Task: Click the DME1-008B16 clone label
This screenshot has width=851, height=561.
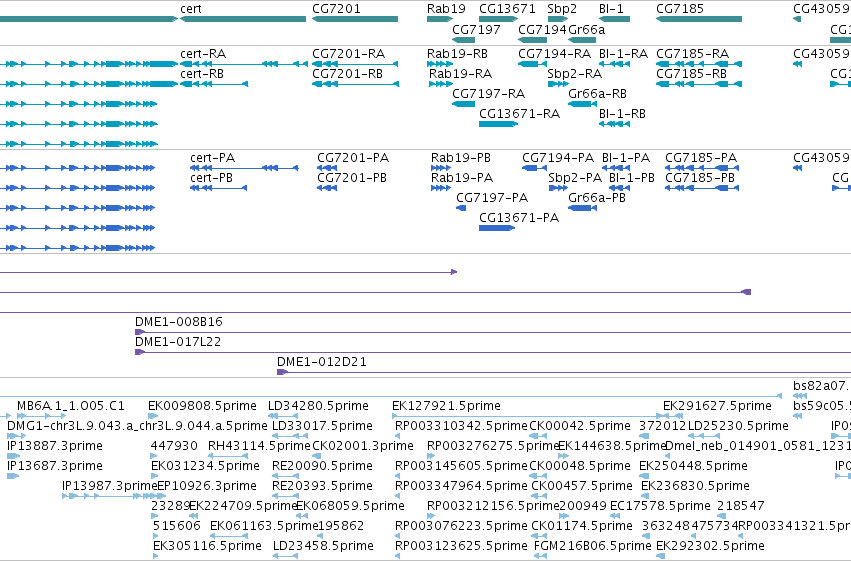Action: point(179,322)
